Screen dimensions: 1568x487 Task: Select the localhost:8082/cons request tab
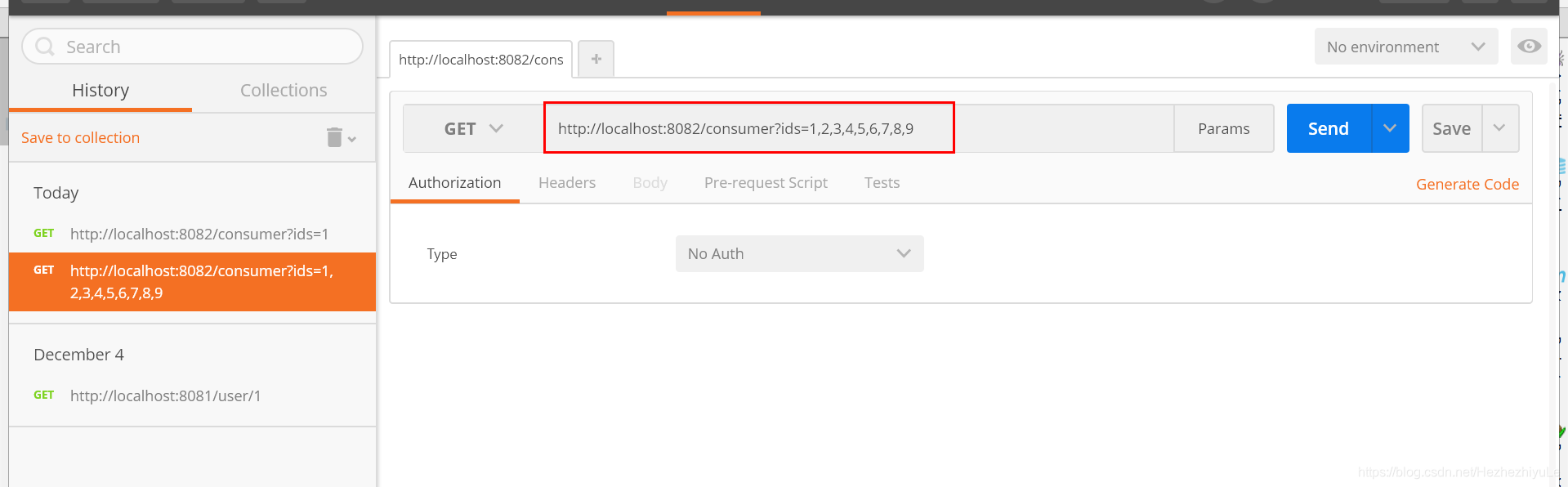pyautogui.click(x=481, y=60)
